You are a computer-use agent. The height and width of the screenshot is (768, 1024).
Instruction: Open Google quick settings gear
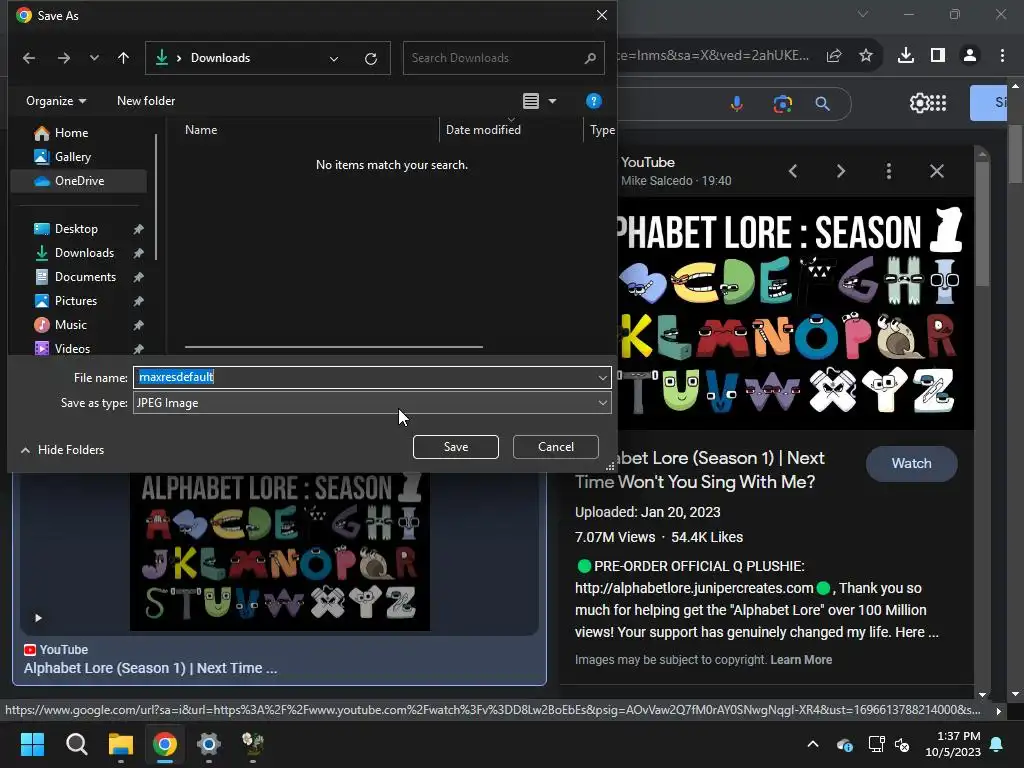pyautogui.click(x=920, y=103)
